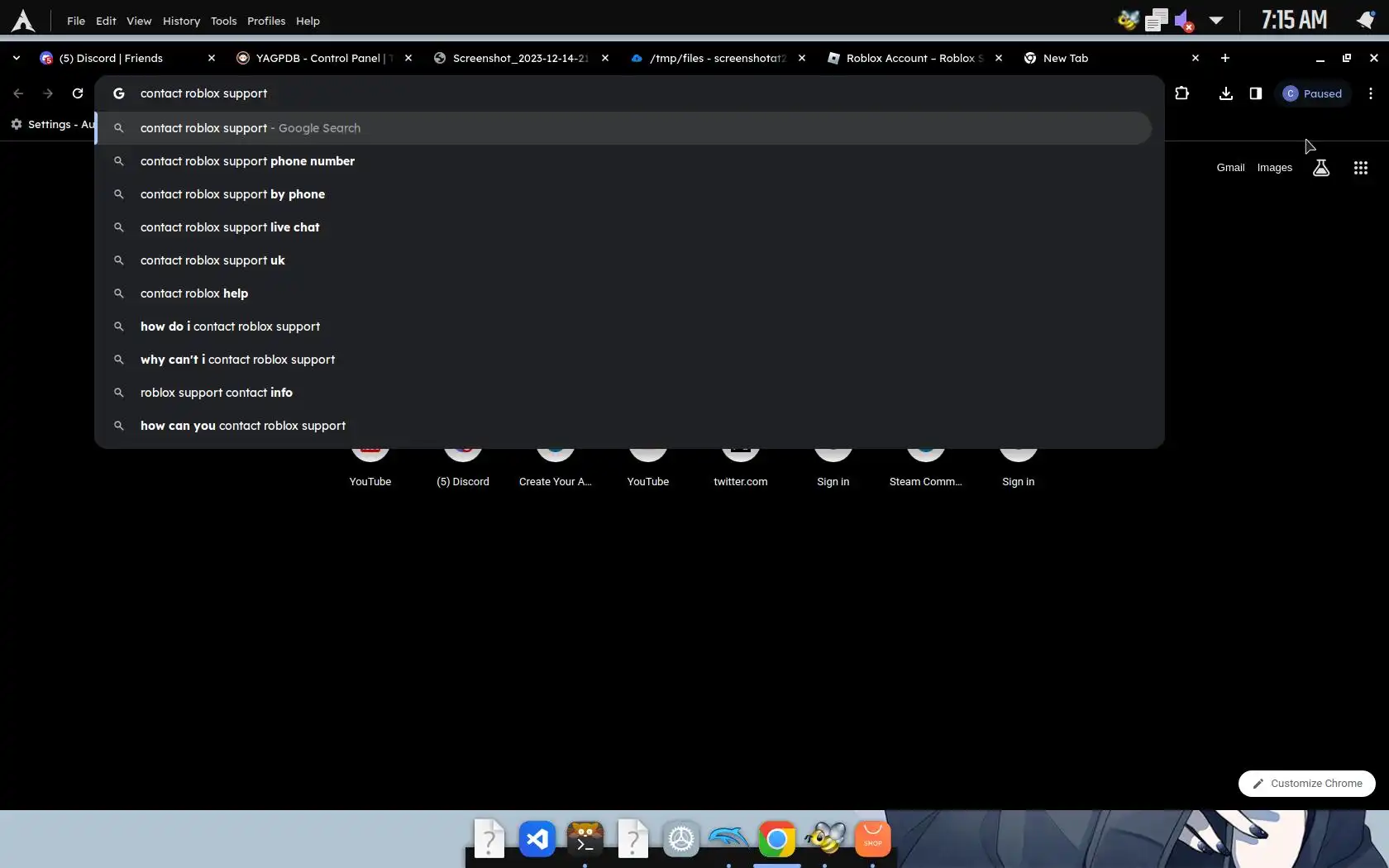Open Chrome Downloads tray icon

point(1226,93)
